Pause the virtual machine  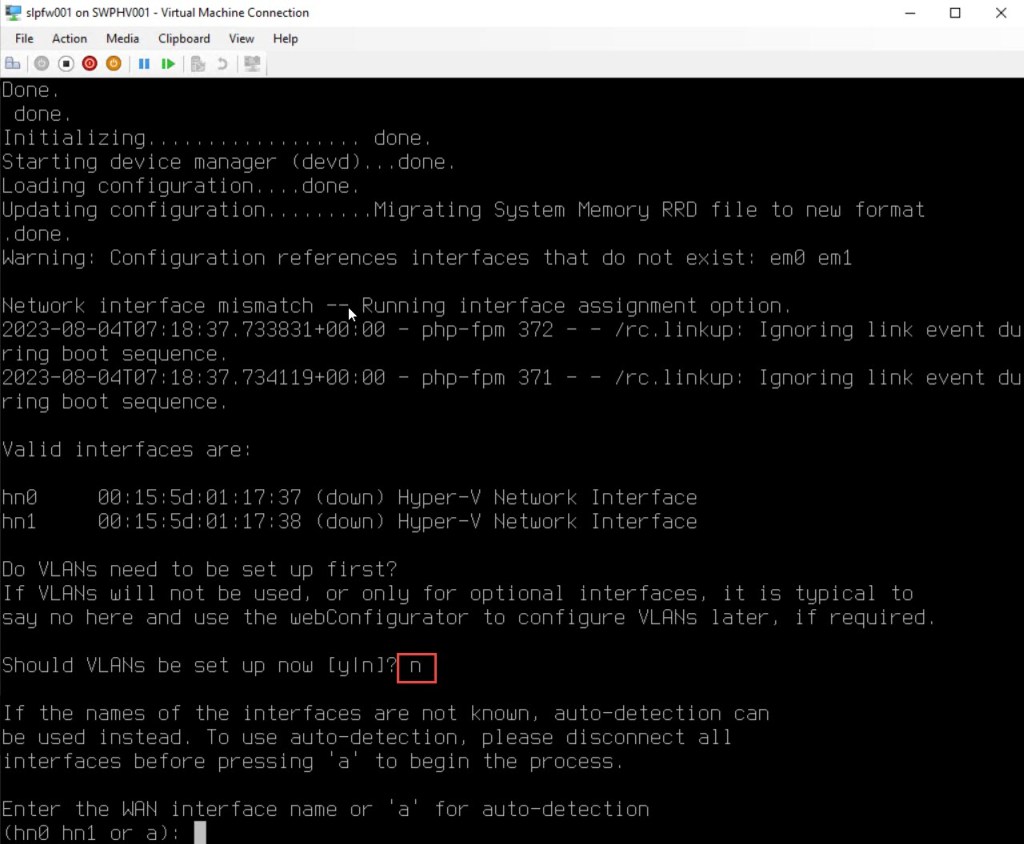pos(144,64)
